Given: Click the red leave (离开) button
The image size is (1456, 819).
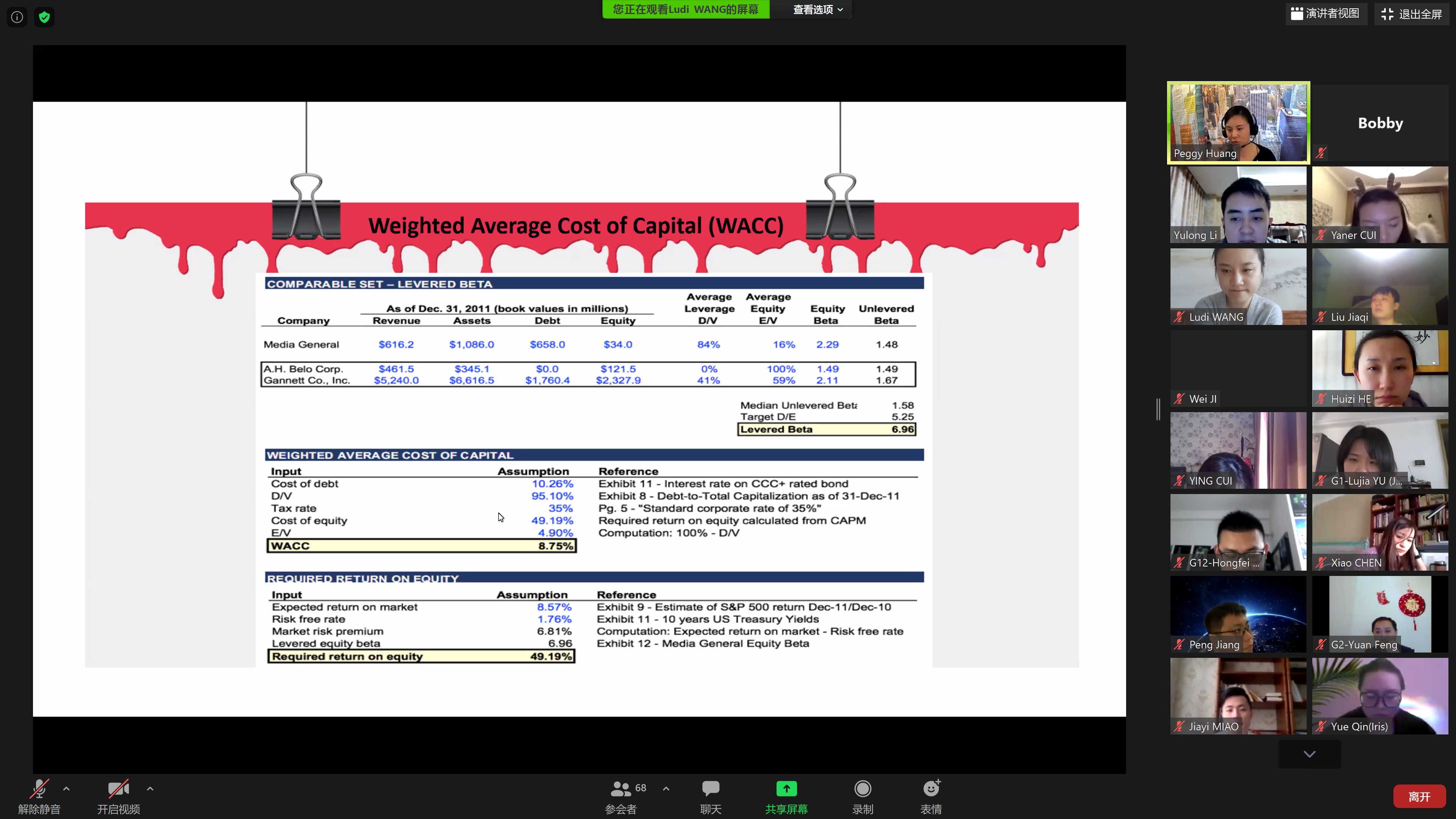Looking at the screenshot, I should [x=1419, y=796].
